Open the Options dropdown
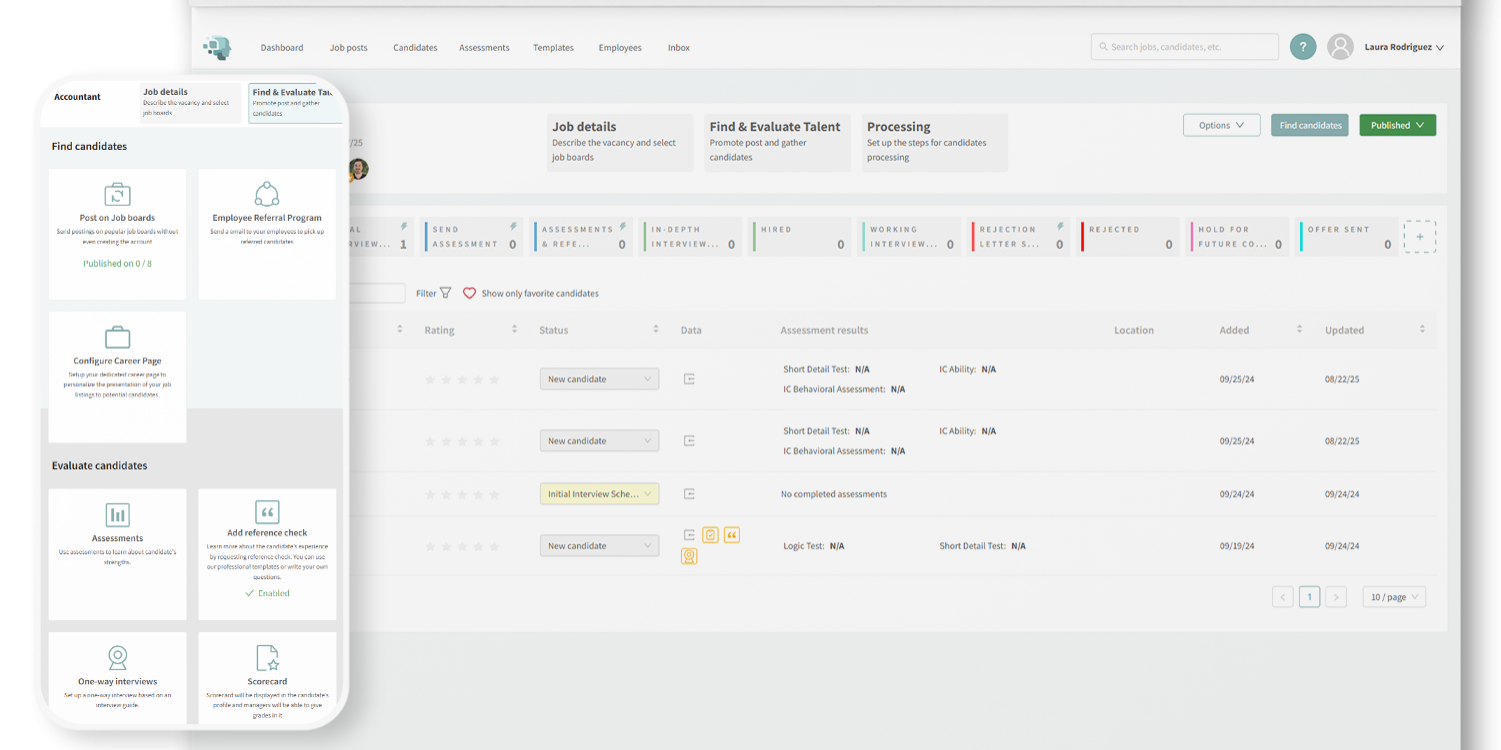 pyautogui.click(x=1221, y=125)
